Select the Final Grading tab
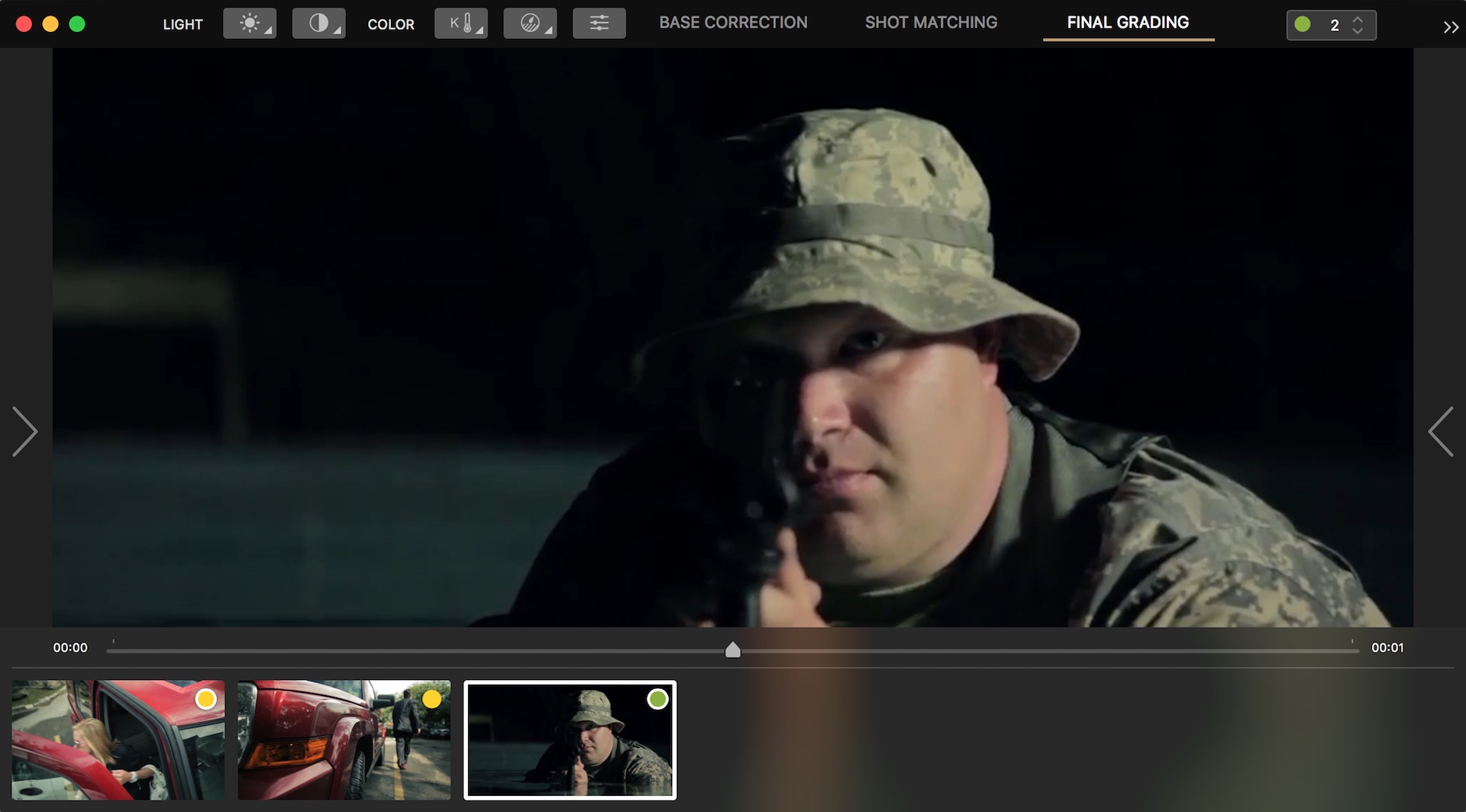1466x812 pixels. click(1128, 23)
